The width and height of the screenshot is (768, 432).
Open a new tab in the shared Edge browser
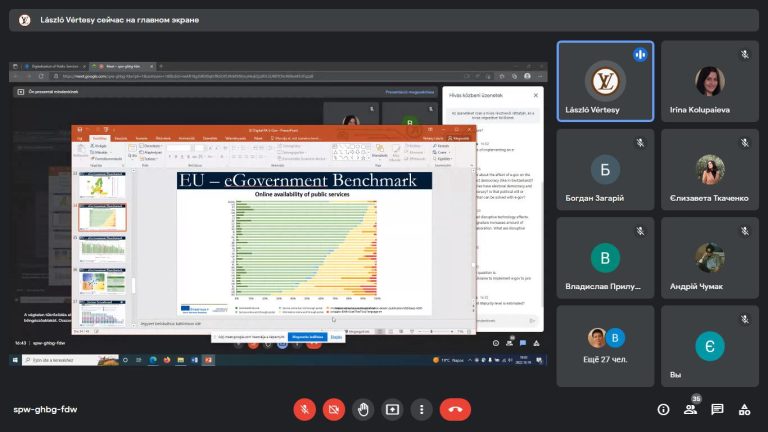pyautogui.click(x=161, y=66)
